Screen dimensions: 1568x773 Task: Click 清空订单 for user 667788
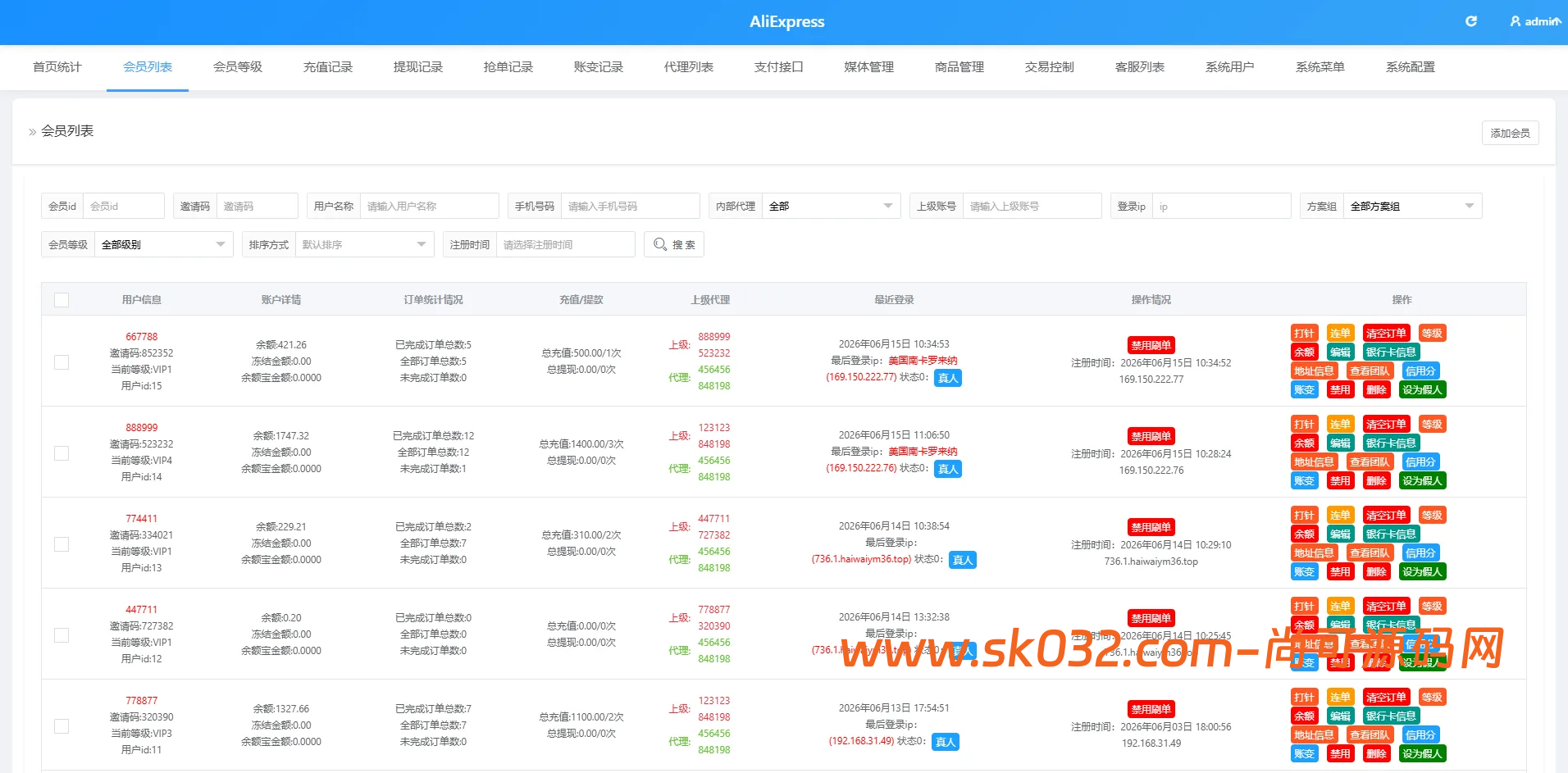click(1386, 334)
